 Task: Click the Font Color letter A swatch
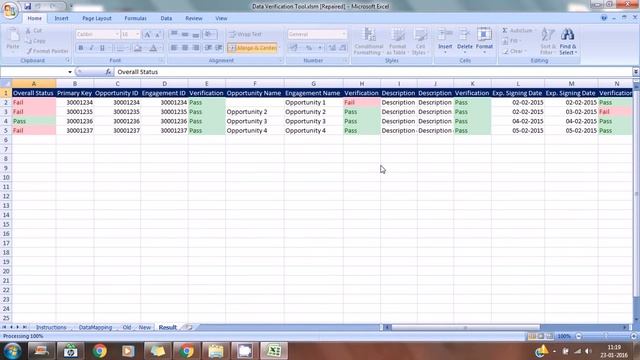coord(153,48)
